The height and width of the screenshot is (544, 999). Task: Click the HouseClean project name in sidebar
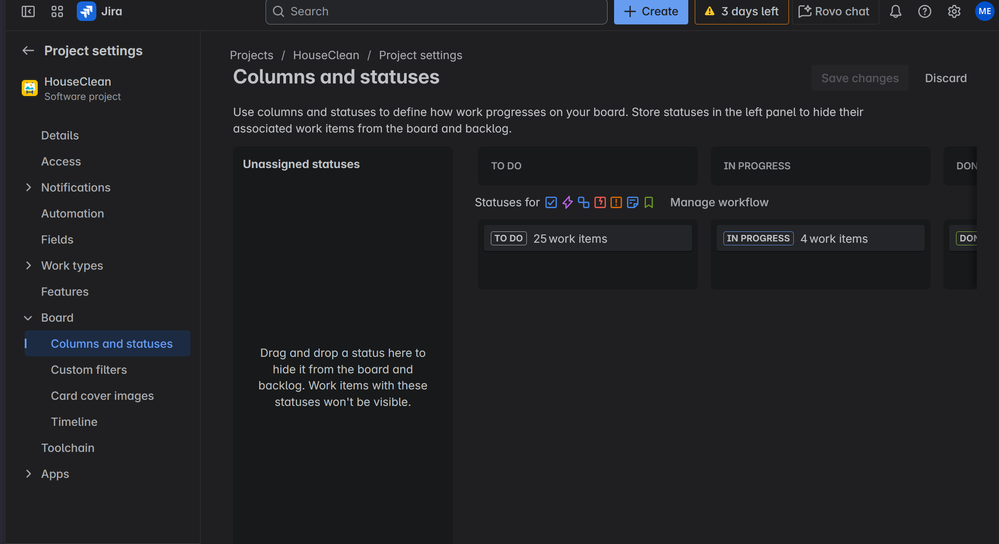click(78, 82)
